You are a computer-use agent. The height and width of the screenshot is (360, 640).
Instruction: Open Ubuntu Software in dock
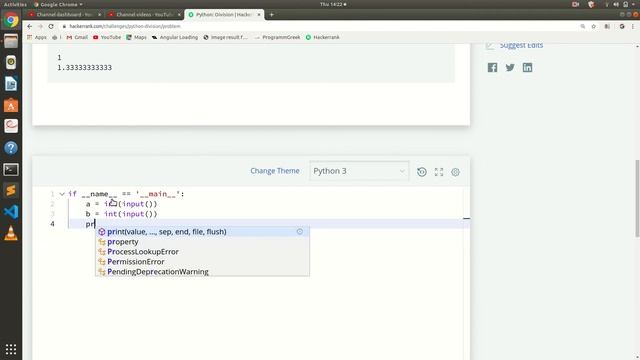coord(11,105)
